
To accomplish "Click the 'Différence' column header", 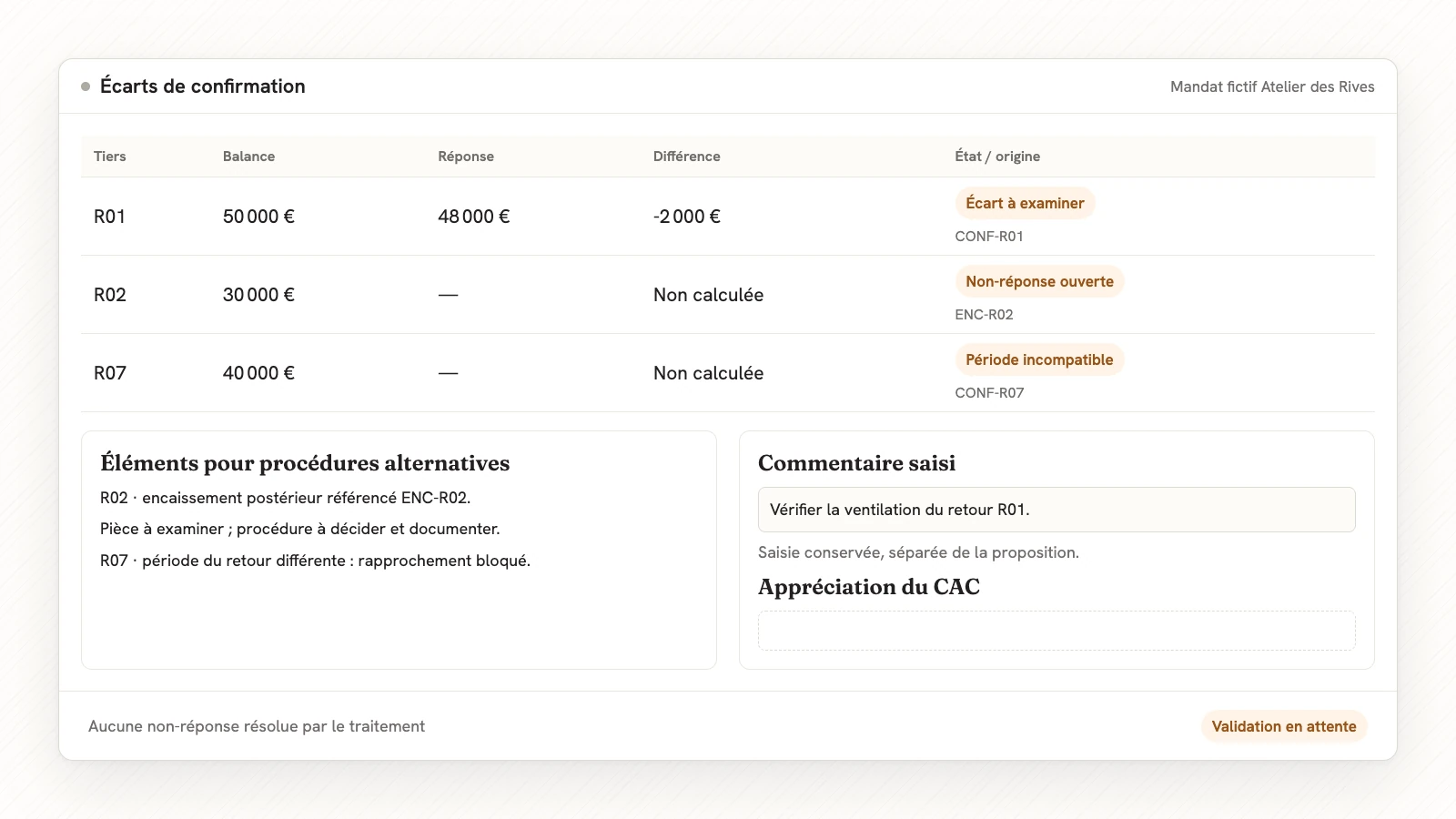I will [686, 157].
